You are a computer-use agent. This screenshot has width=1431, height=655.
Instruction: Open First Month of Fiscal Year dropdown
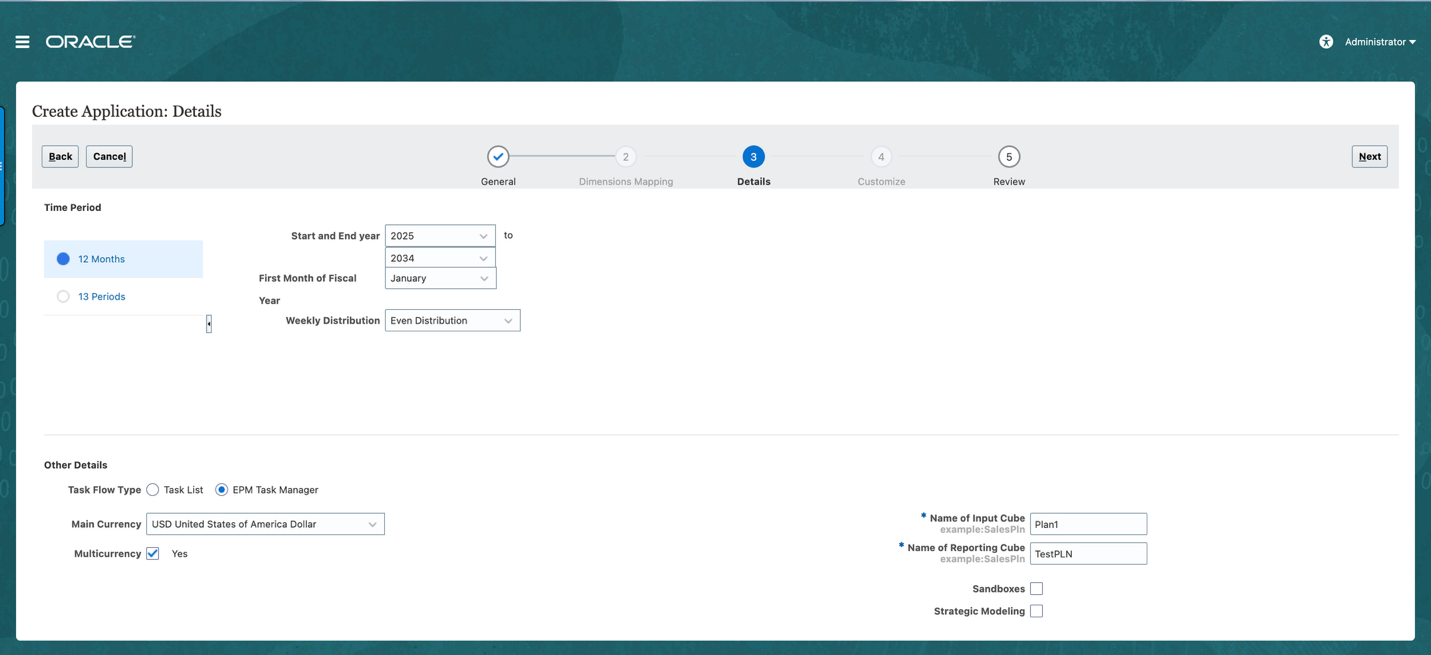440,278
